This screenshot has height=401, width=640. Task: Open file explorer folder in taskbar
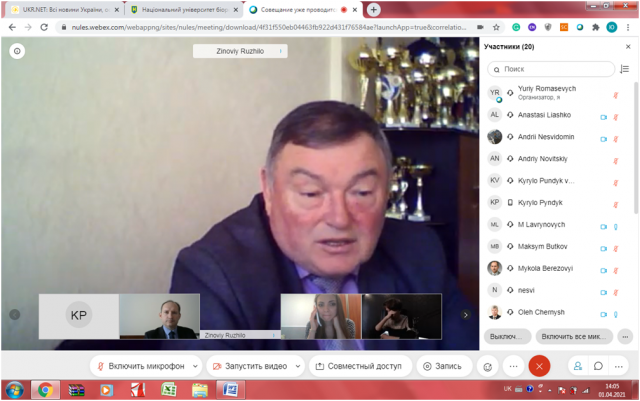point(200,390)
